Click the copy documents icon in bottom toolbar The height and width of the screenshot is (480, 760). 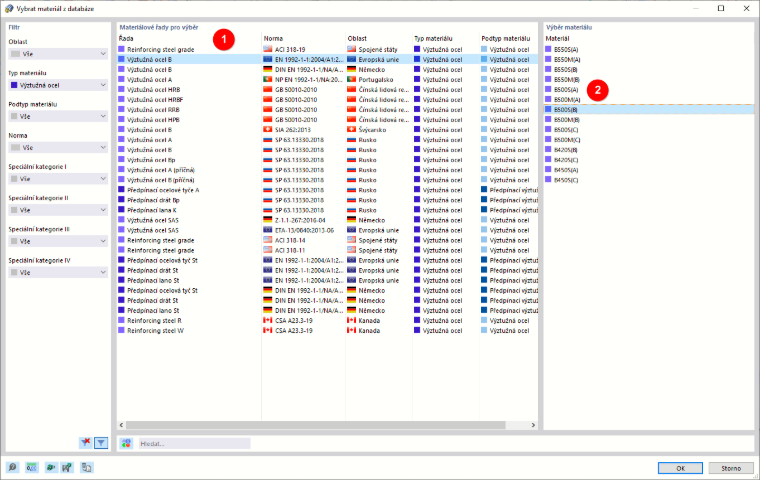point(86,467)
